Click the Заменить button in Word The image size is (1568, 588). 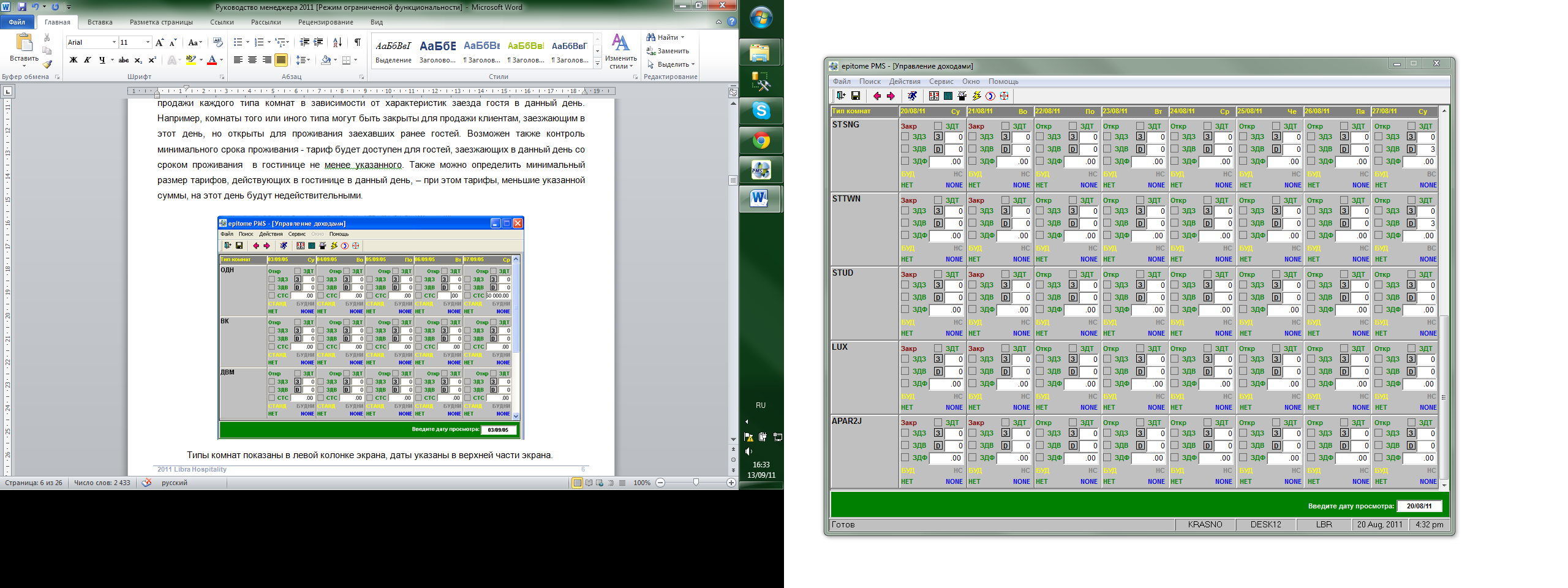click(668, 51)
